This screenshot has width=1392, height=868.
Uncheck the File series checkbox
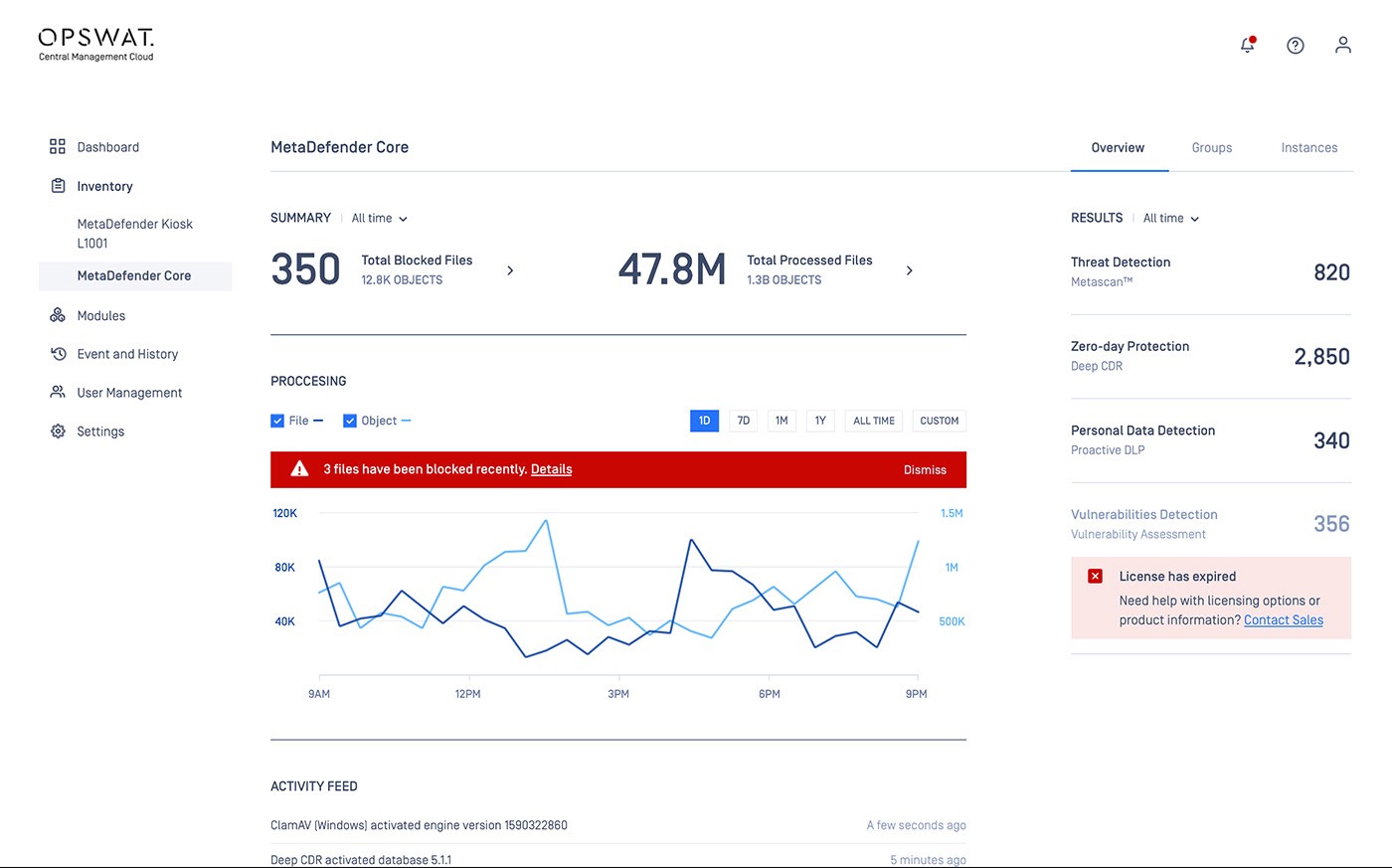277,421
